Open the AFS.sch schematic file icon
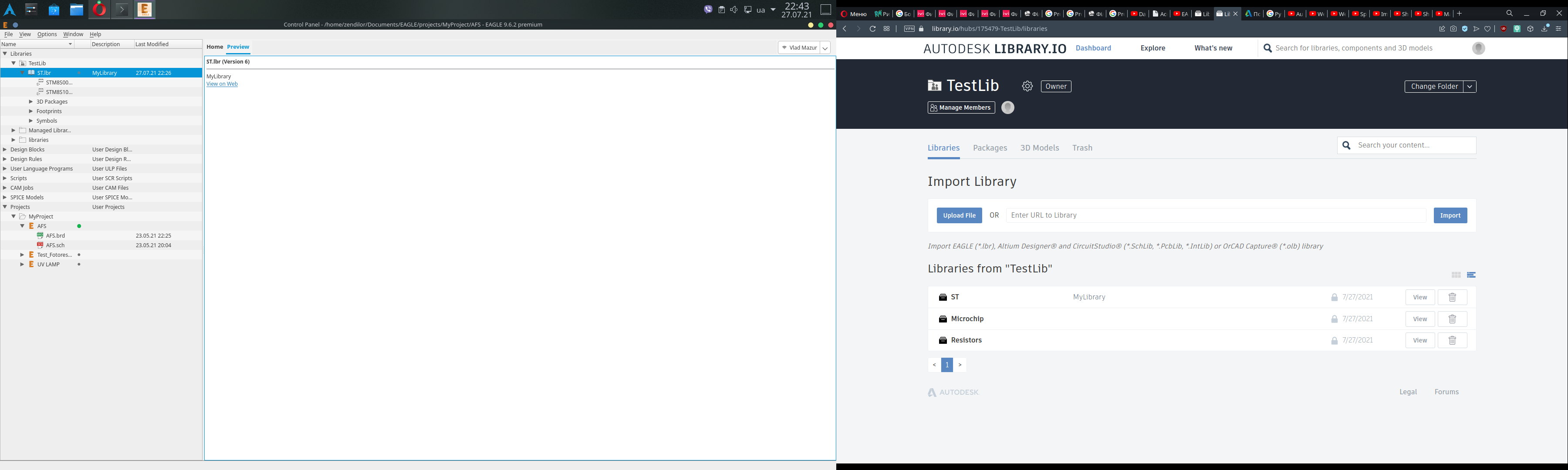Screen dimensions: 1568x470 (x=40, y=245)
